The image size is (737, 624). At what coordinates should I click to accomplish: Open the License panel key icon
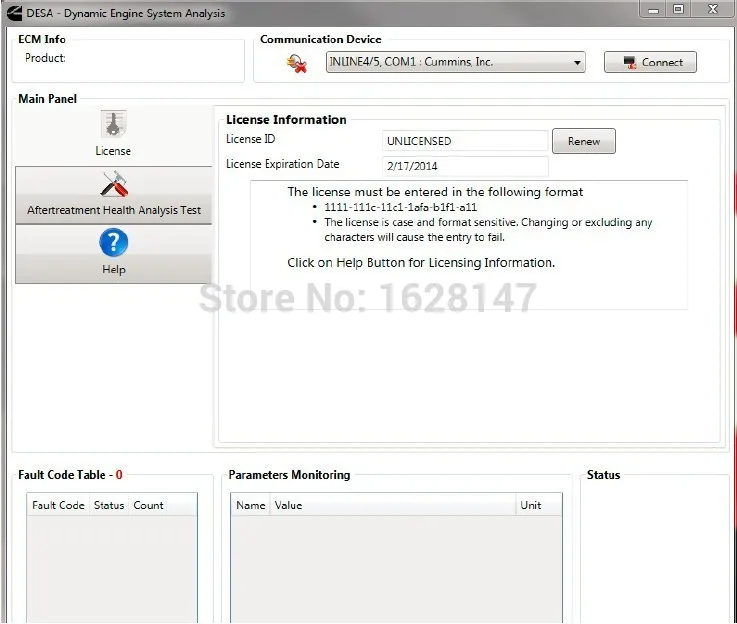point(113,124)
